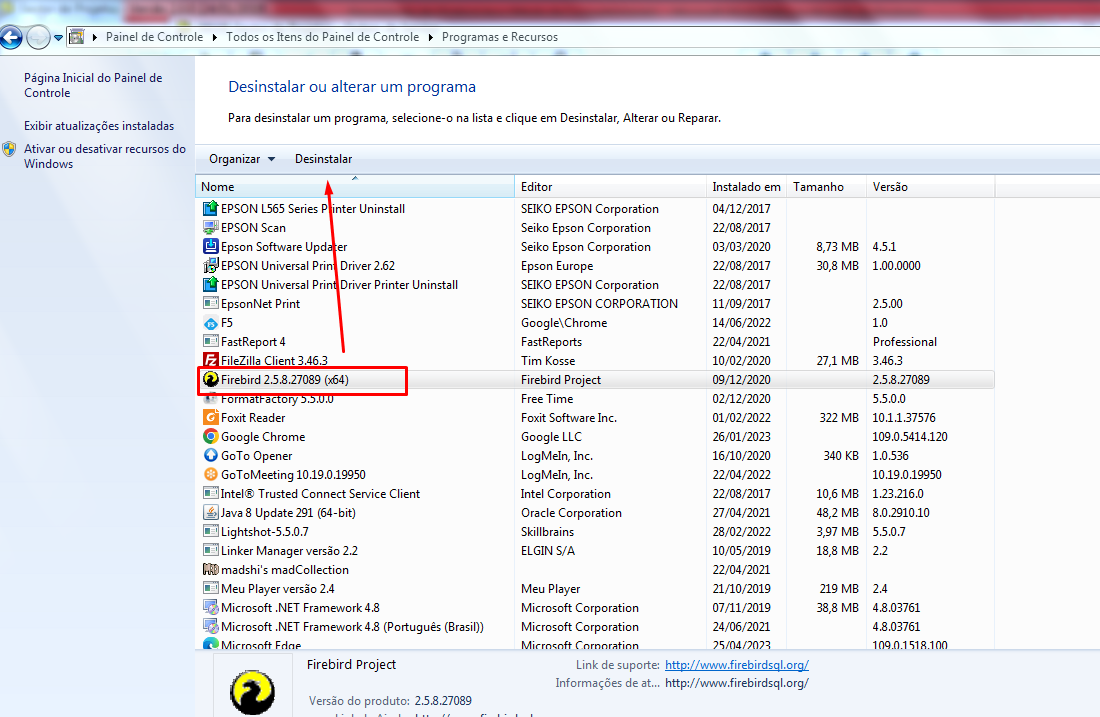The image size is (1100, 717).
Task: Click the shield icon beside Windows features link
Action: click(9, 149)
